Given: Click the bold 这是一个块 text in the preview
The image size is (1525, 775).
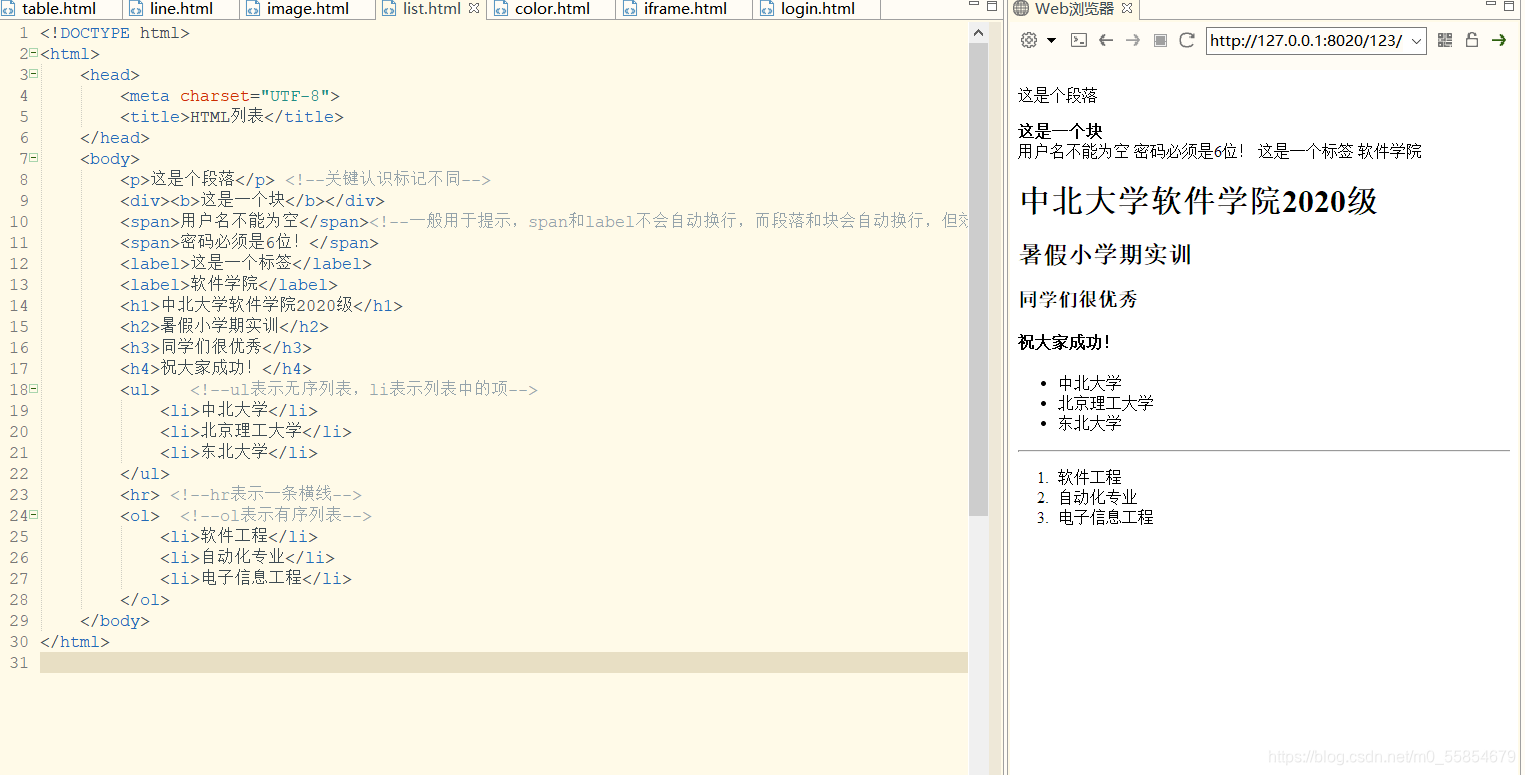Looking at the screenshot, I should [1060, 132].
